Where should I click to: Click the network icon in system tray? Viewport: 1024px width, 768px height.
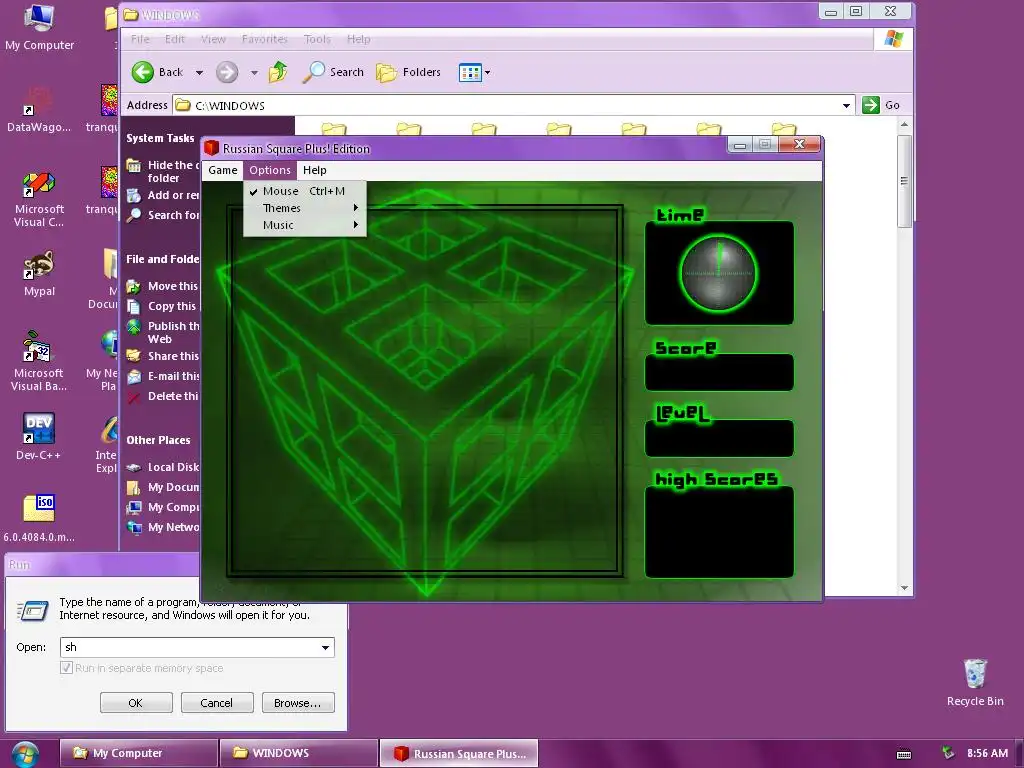pyautogui.click(x=948, y=753)
